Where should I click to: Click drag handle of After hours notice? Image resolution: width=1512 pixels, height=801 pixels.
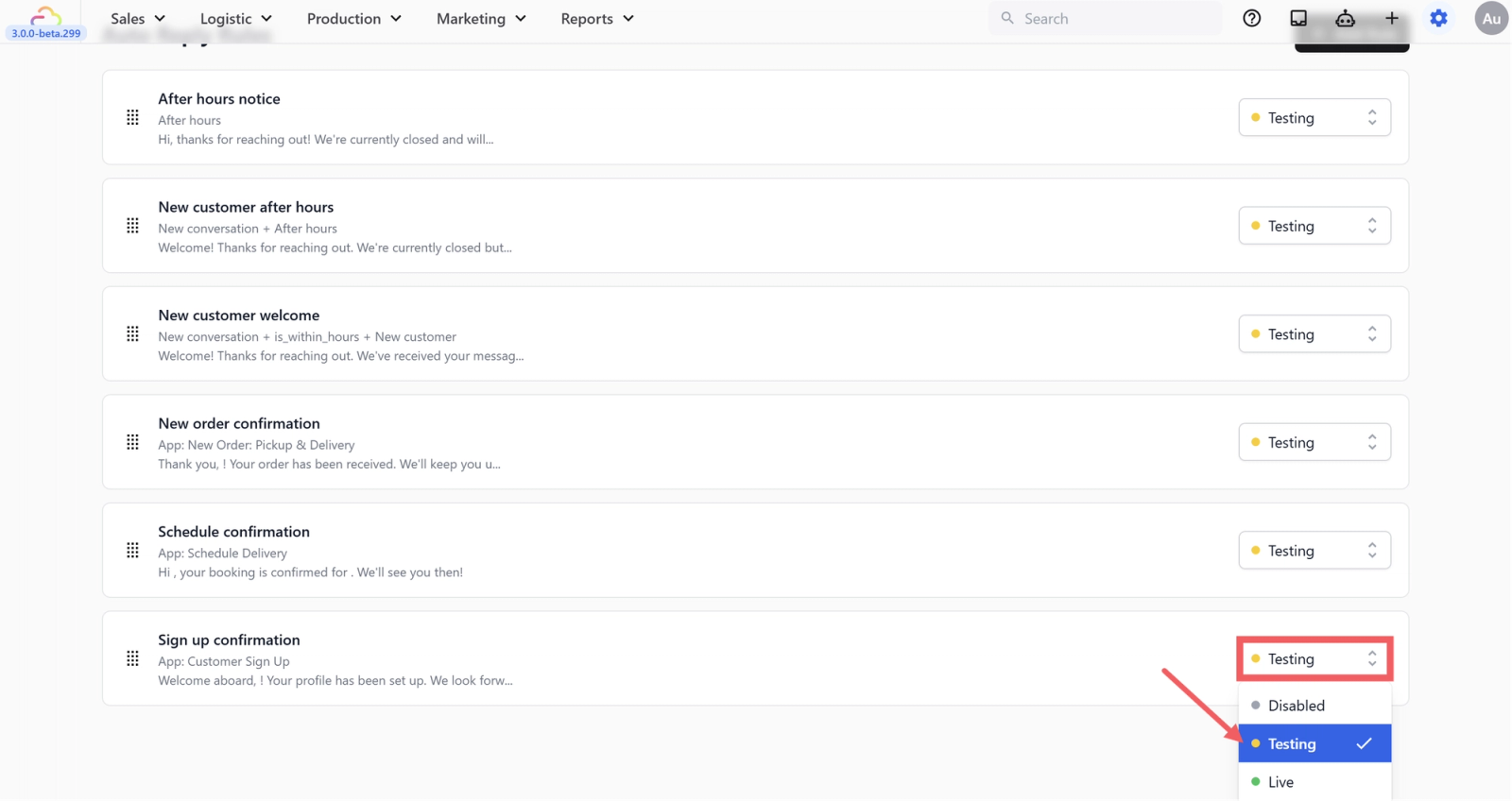point(132,117)
